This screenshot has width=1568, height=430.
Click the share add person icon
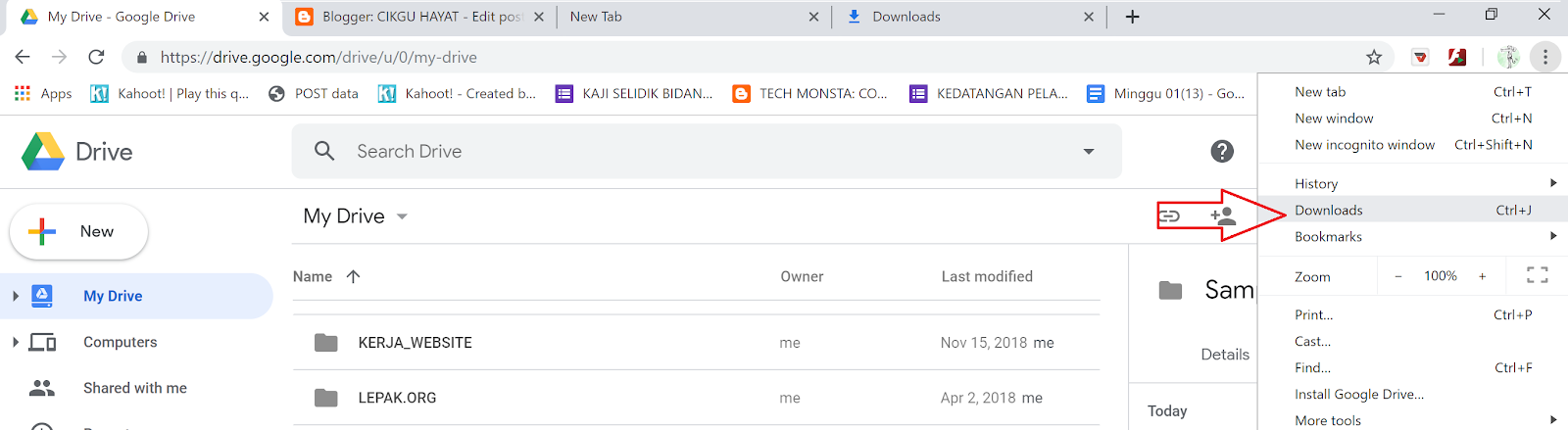[x=1222, y=215]
